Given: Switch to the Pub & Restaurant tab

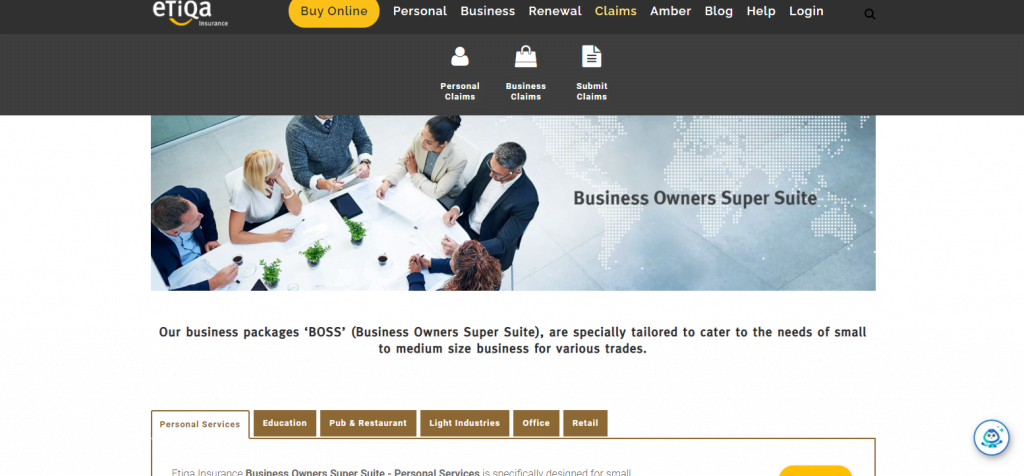Looking at the screenshot, I should tap(368, 423).
